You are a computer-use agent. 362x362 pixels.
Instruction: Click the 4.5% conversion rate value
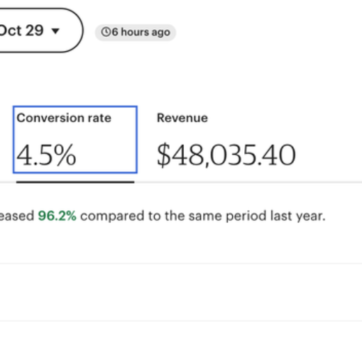point(46,155)
